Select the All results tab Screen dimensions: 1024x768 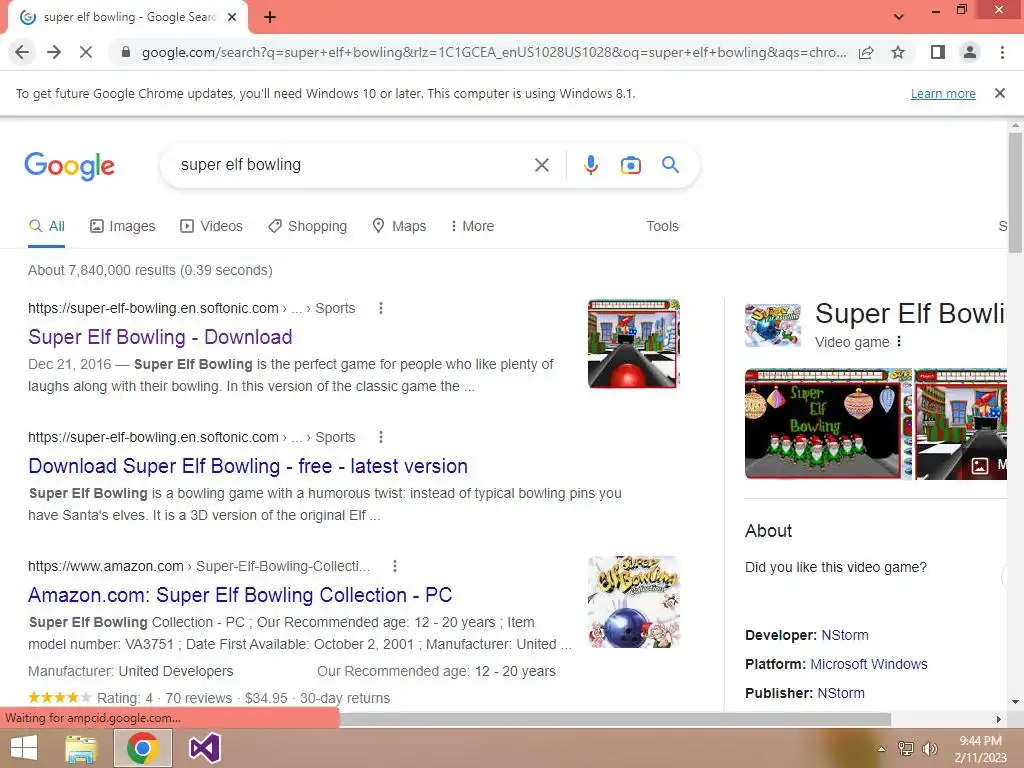pyautogui.click(x=46, y=226)
